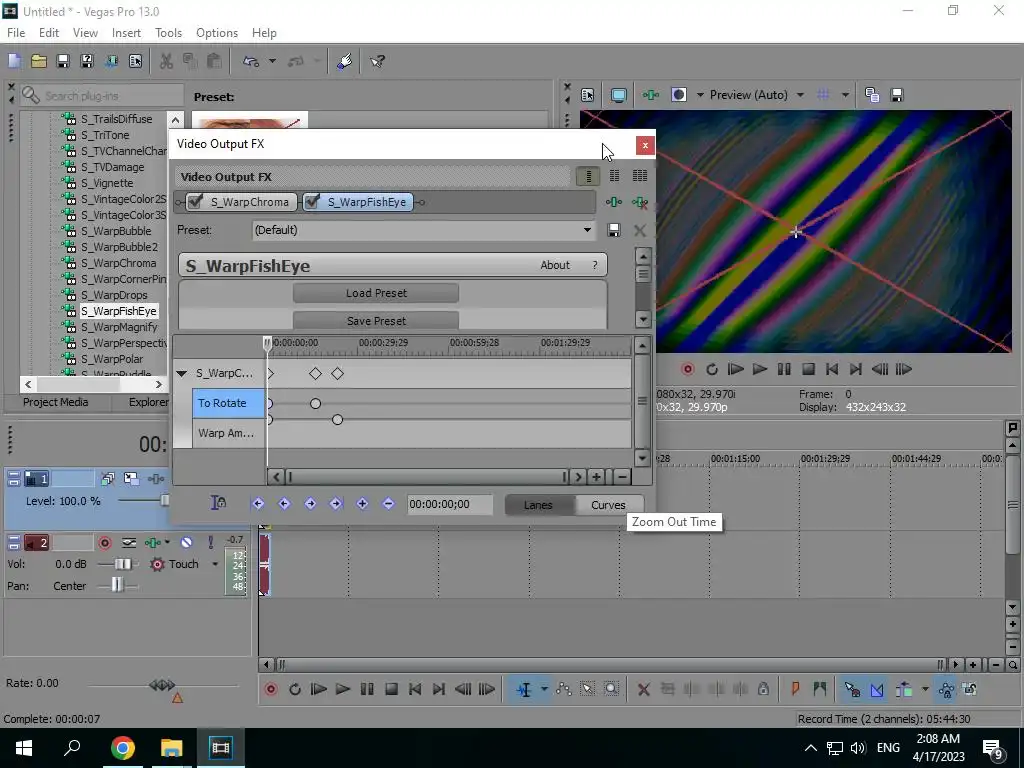Open the Edit menu
Screen dimensions: 1024x768
pyautogui.click(x=49, y=33)
